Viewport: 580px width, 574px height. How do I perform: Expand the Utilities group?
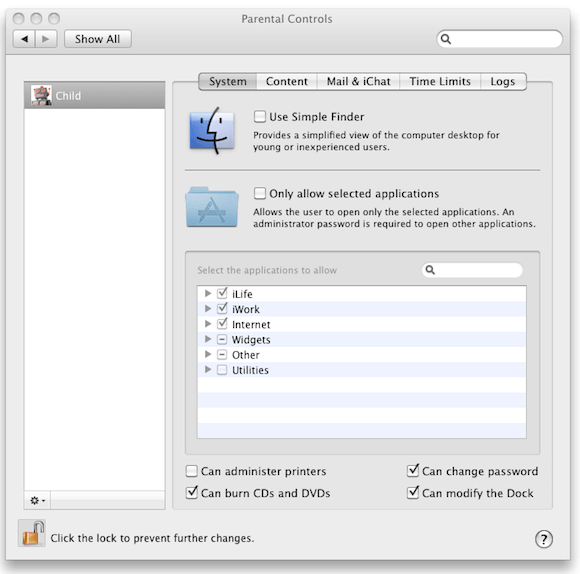[208, 369]
